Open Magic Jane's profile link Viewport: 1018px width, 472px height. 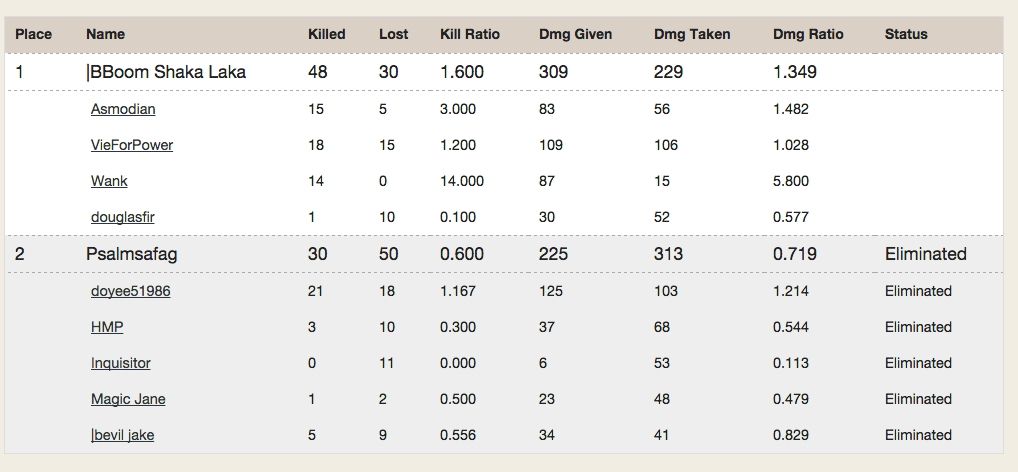click(x=128, y=399)
